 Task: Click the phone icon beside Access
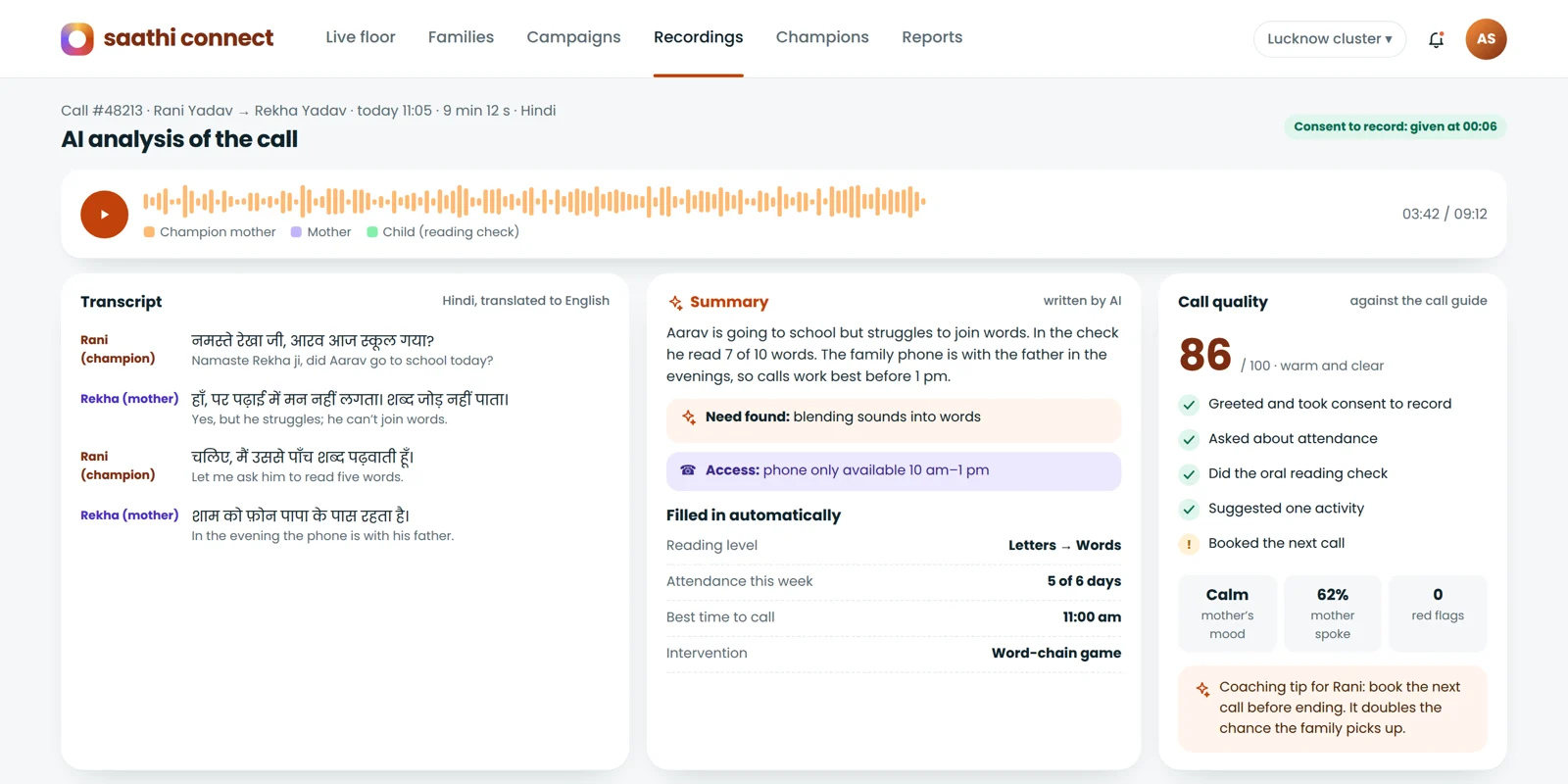click(688, 470)
